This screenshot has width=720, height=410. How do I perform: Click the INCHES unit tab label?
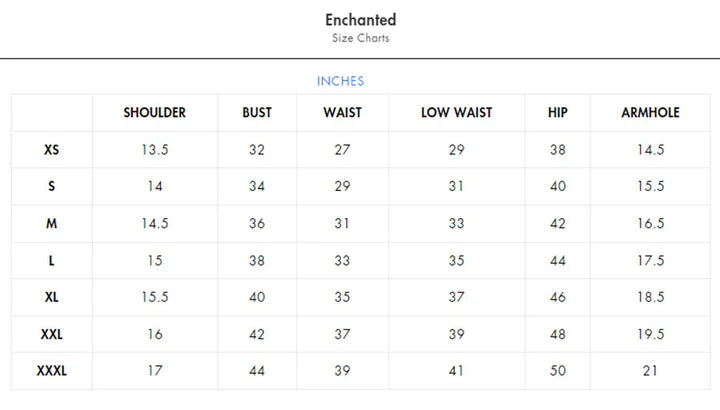[340, 81]
